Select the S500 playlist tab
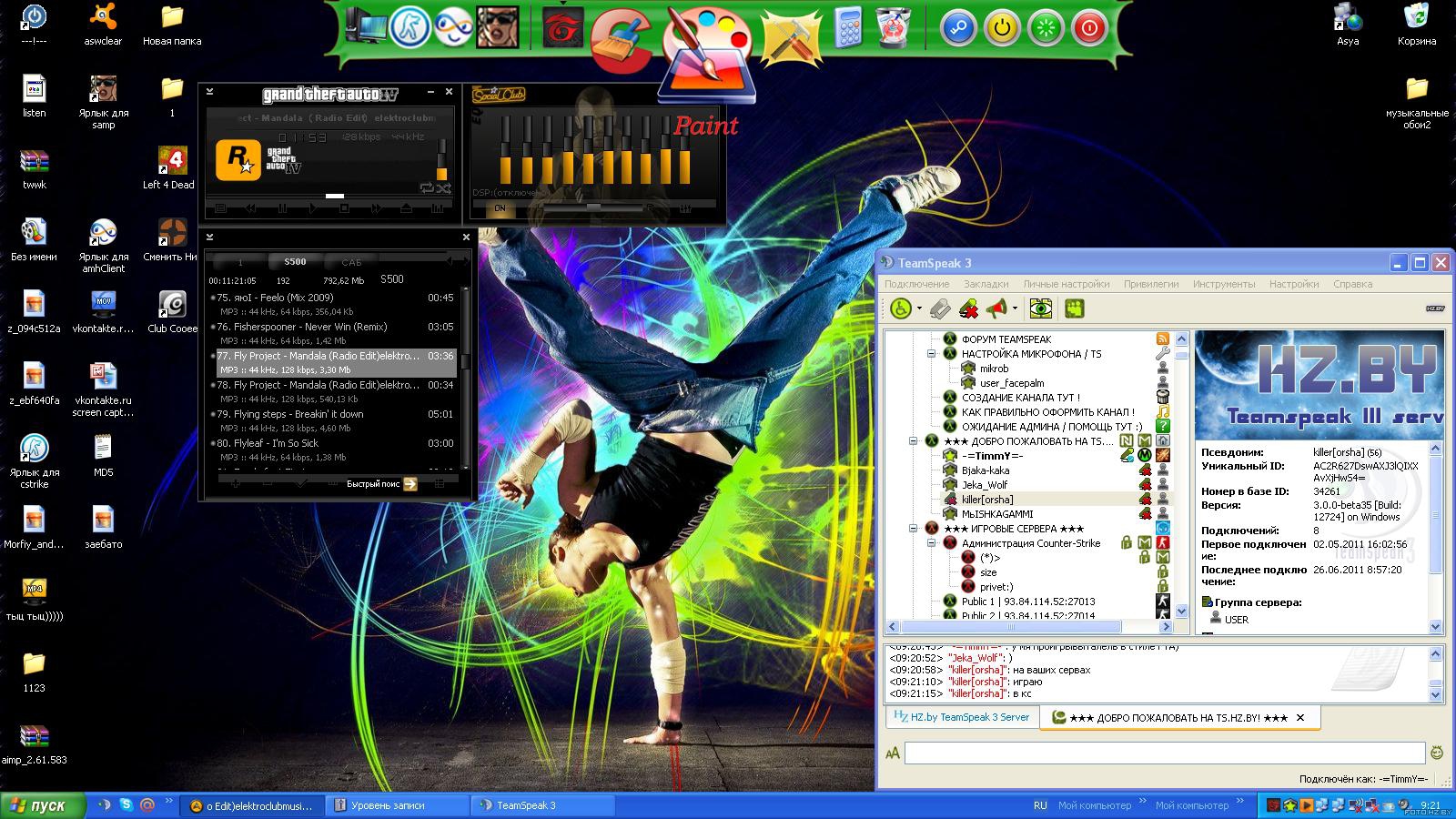Viewport: 1456px width, 819px height. click(x=295, y=262)
